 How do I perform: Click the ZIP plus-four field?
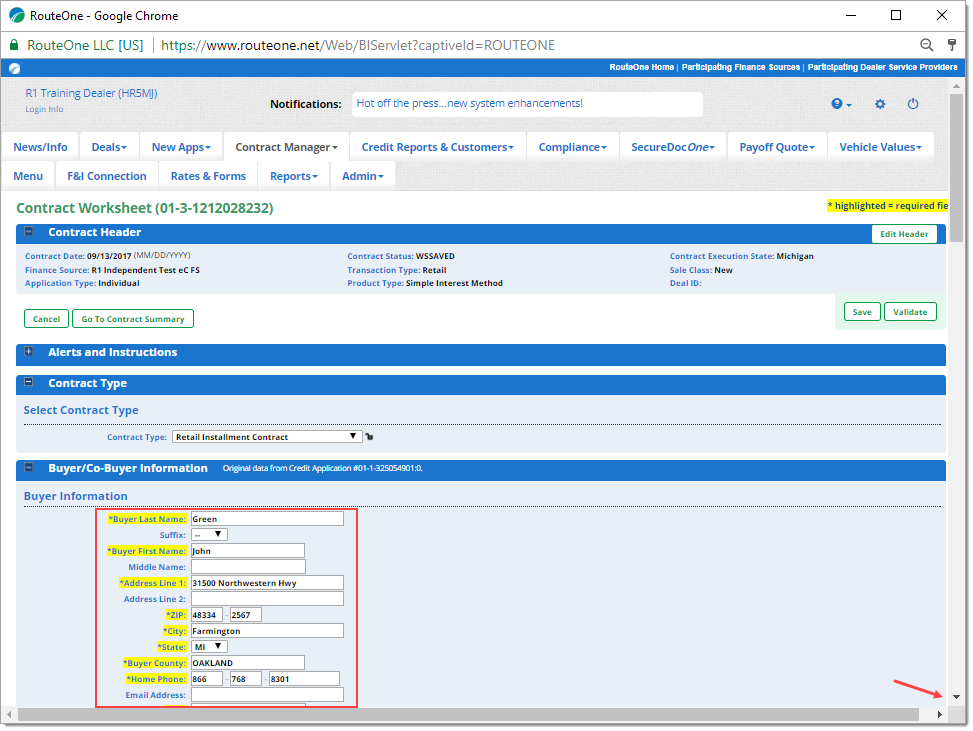[x=245, y=615]
